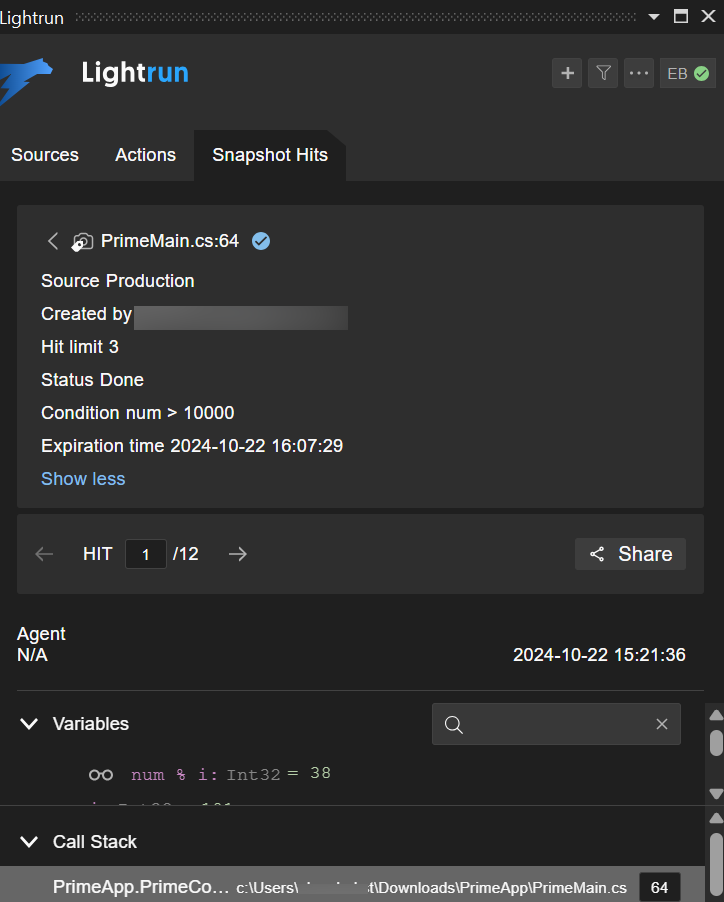
Task: Select the PrimeApp call stack frame row
Action: pos(340,887)
